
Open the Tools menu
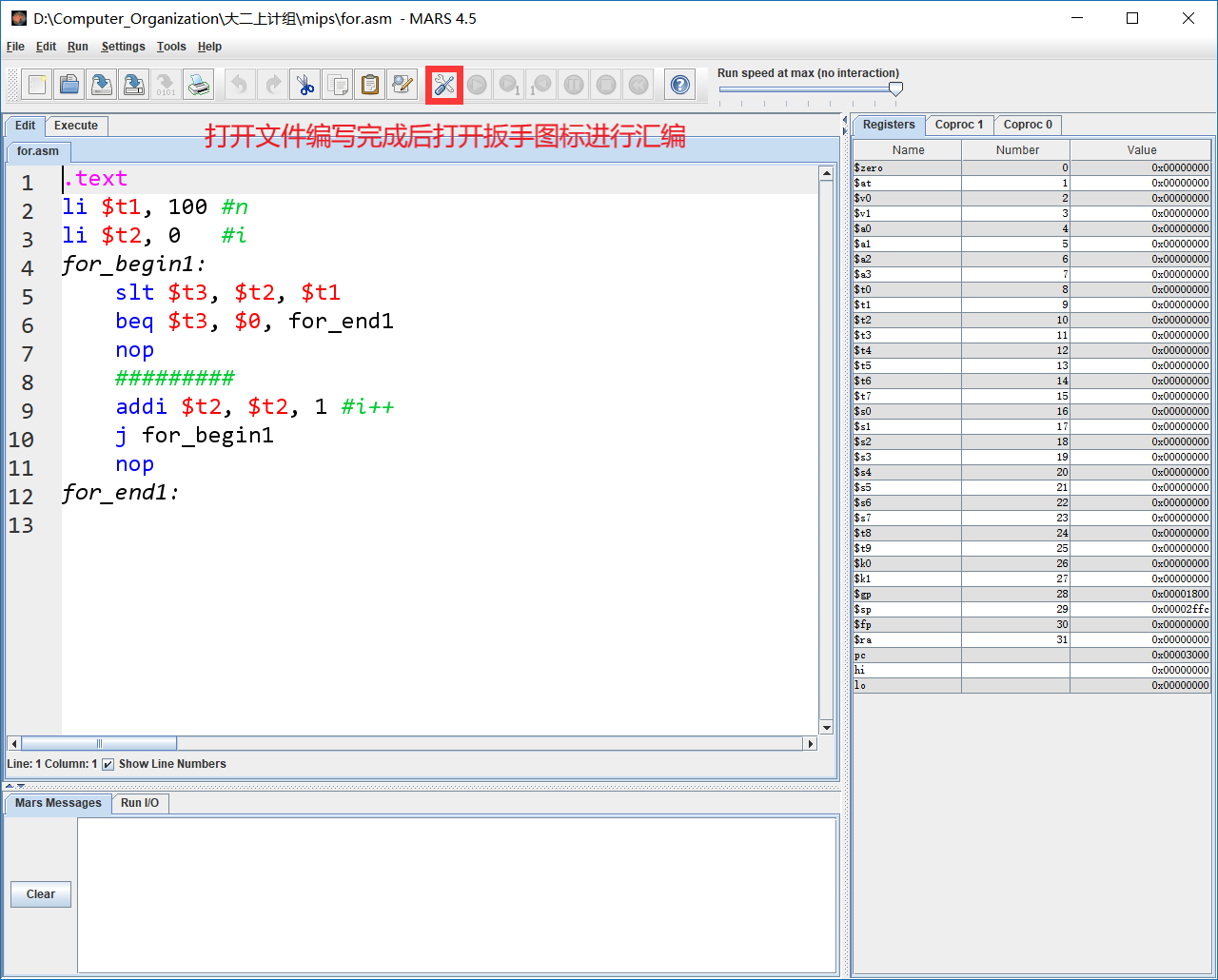(x=171, y=47)
